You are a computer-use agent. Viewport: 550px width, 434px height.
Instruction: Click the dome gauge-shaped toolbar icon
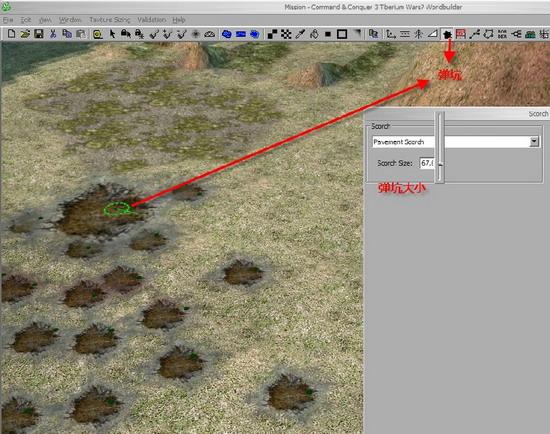(x=209, y=34)
